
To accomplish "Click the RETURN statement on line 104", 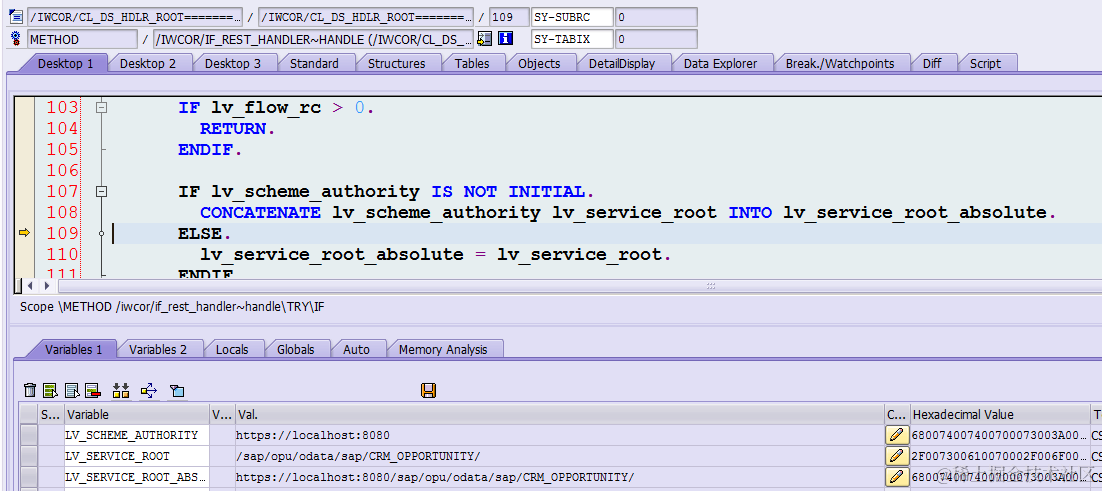I will pos(233,129).
